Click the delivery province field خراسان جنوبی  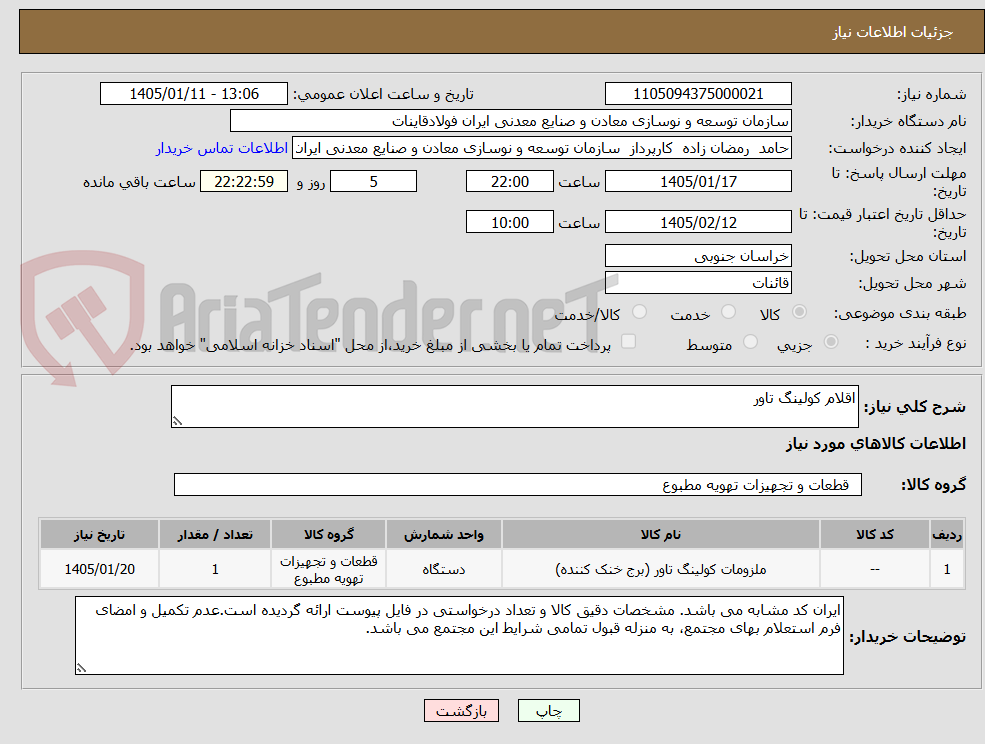(698, 256)
